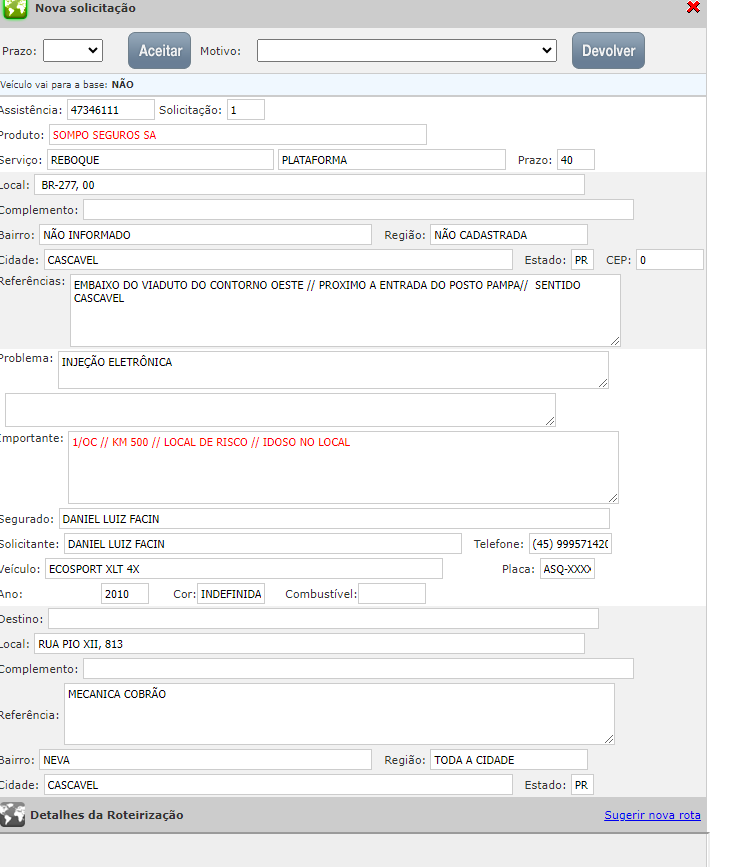Screen dimensions: 730x867
Task: Click the Região field TODA A CIDADE
Action: [x=509, y=760]
